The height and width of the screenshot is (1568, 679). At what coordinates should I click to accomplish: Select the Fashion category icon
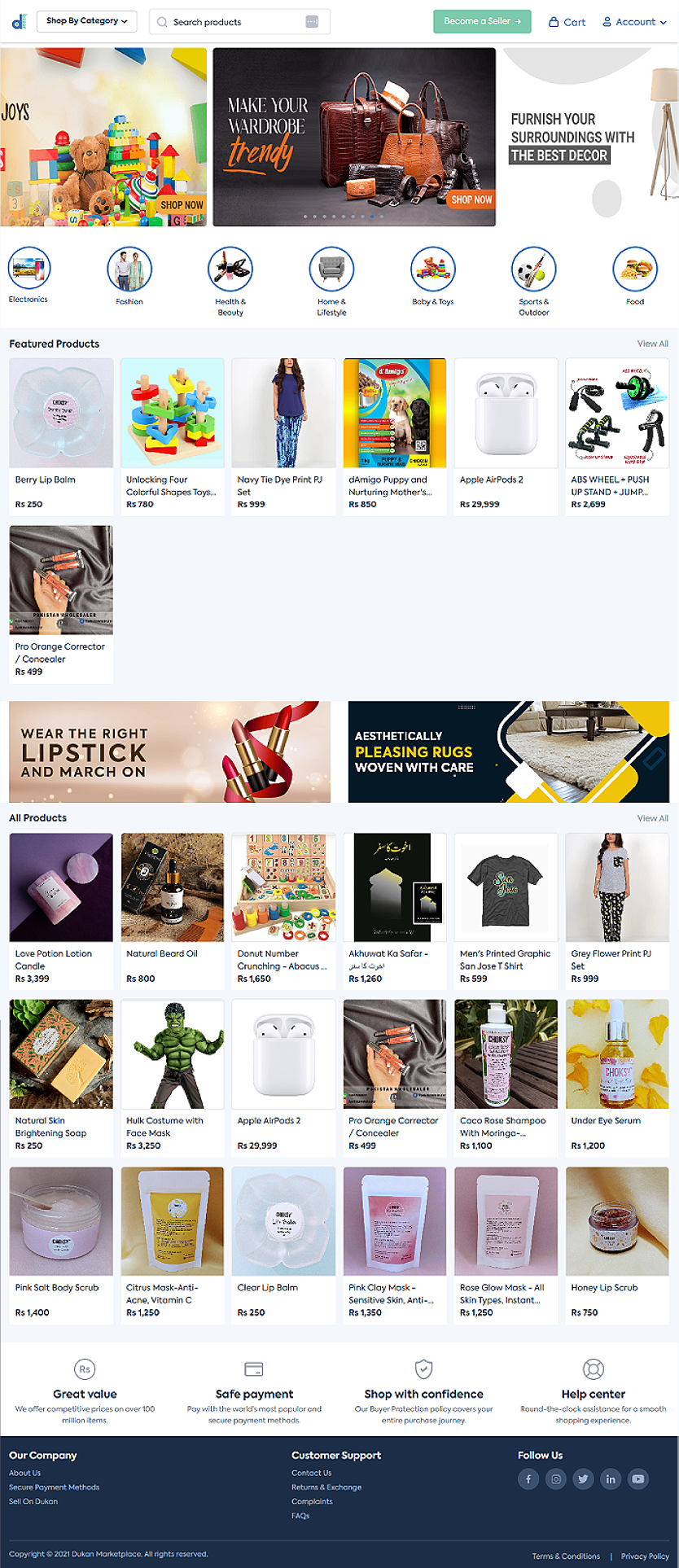pyautogui.click(x=129, y=269)
